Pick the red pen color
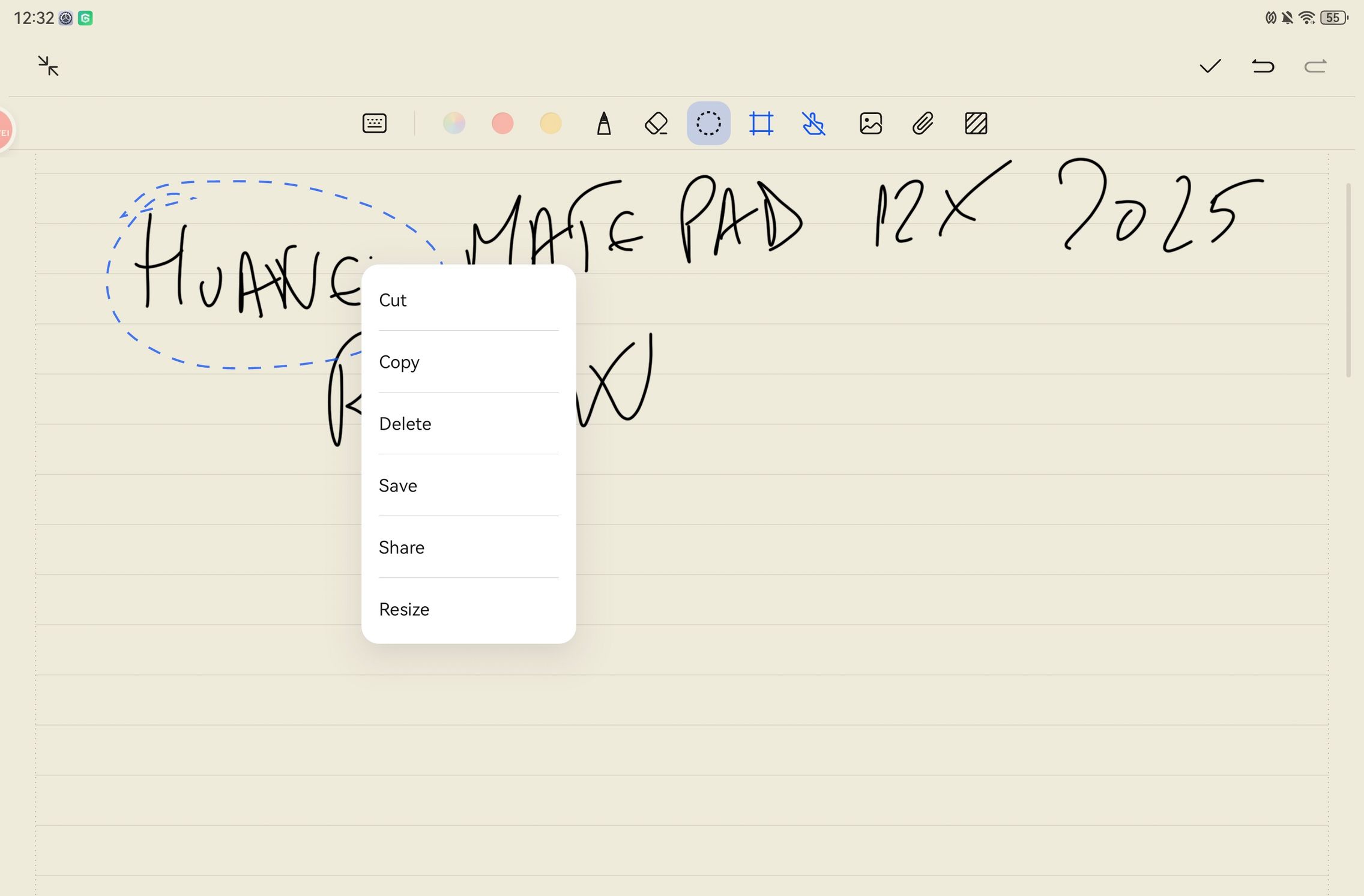This screenshot has height=896, width=1364. click(502, 124)
